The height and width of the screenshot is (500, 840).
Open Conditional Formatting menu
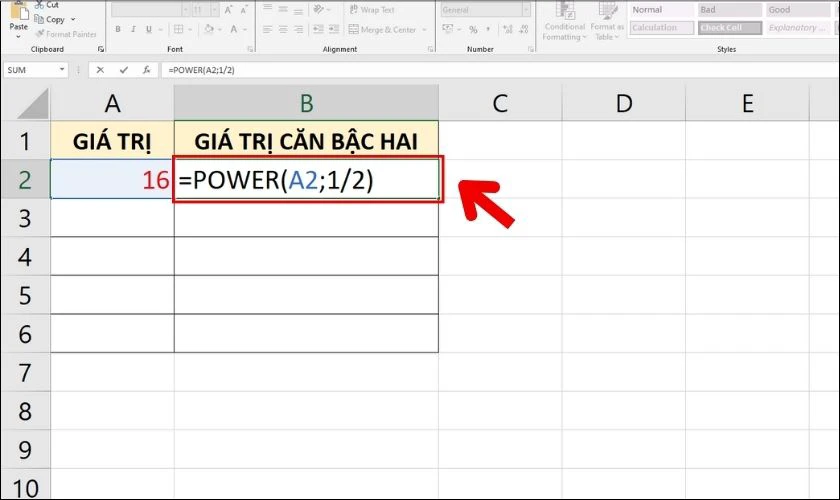coord(565,21)
